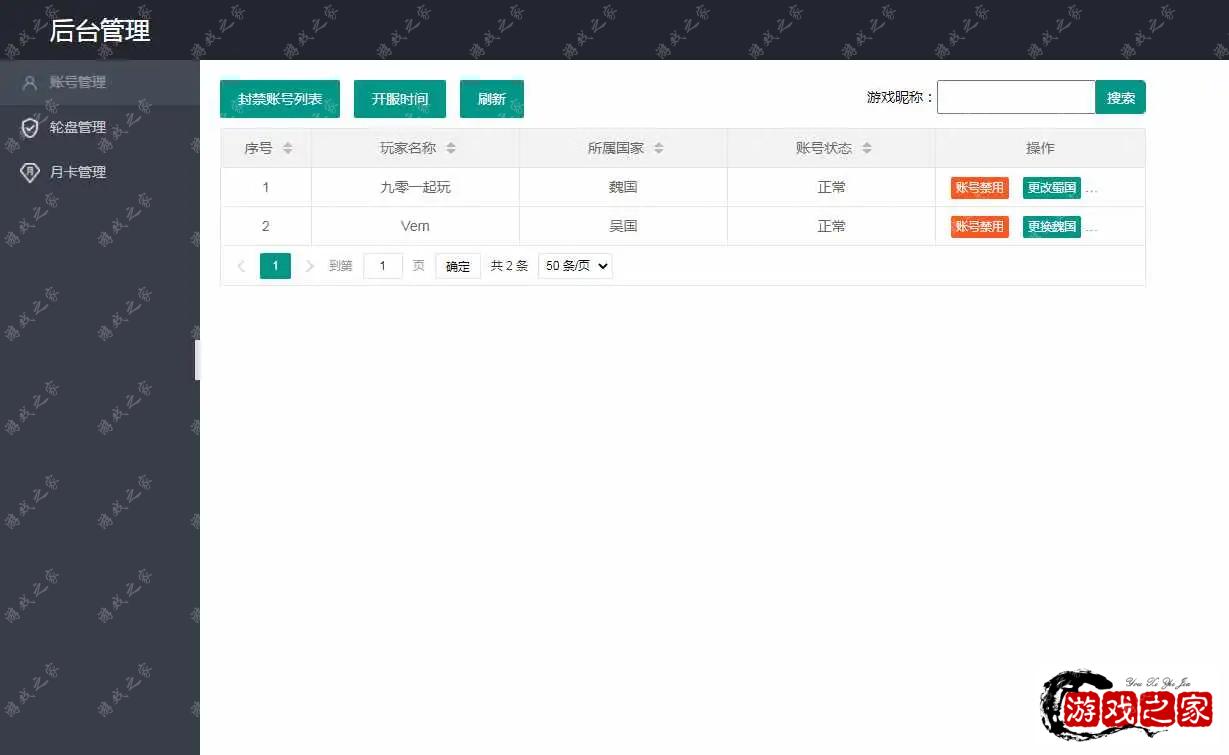Click player name Vem
Viewport: 1229px width, 755px height.
point(415,226)
